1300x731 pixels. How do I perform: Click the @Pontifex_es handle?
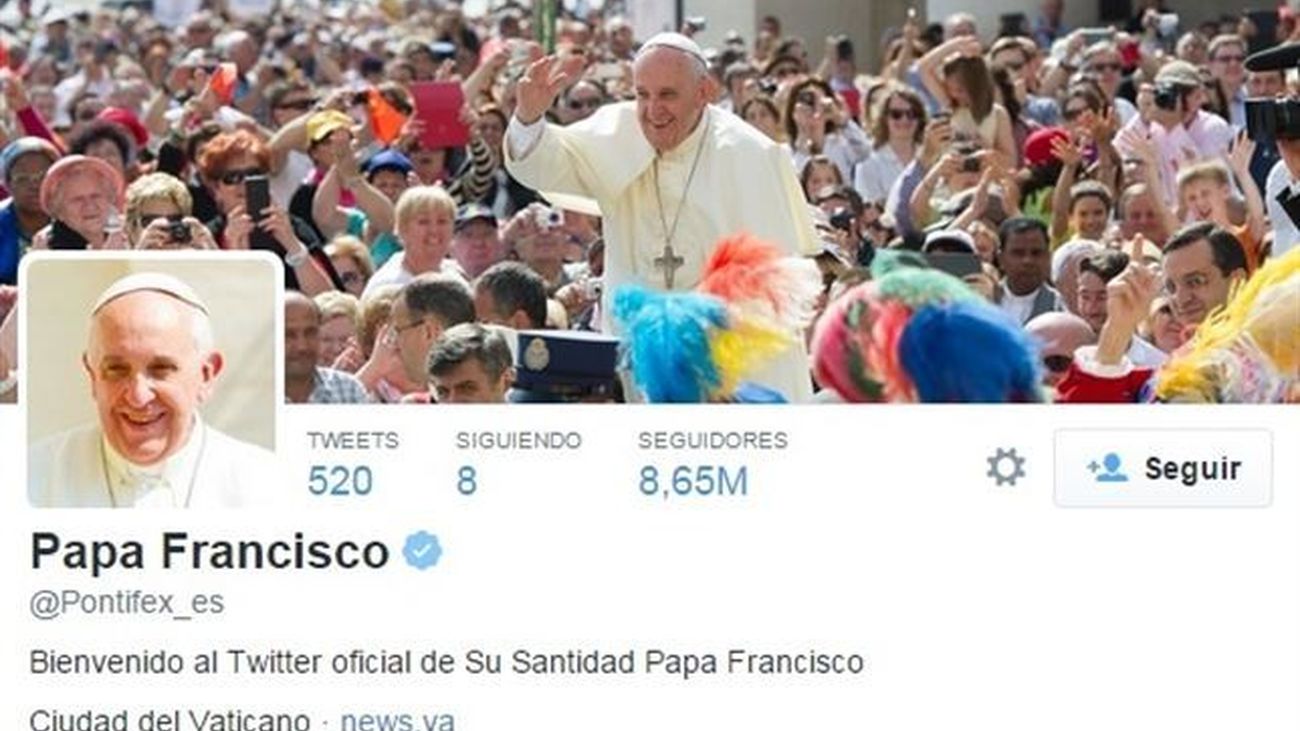coord(126,604)
